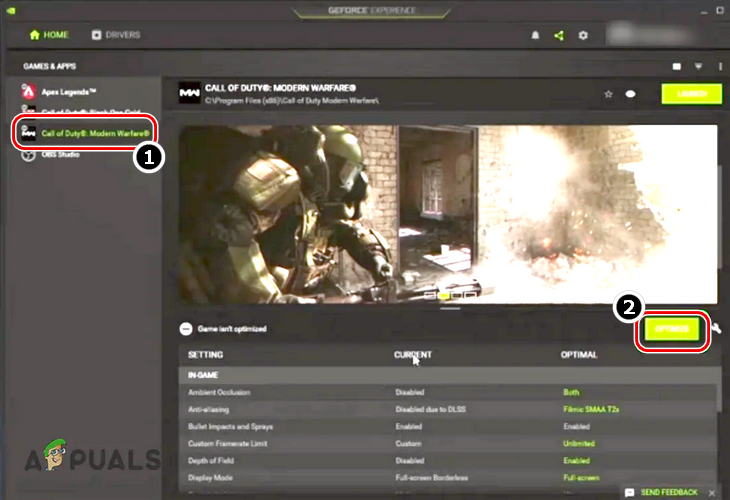Click 'Game isn't optimized' status text
This screenshot has width=730, height=500.
232,329
